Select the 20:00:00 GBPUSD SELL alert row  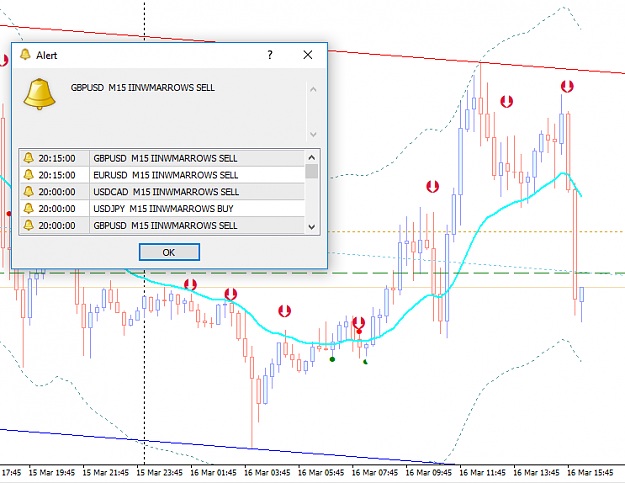[x=162, y=225]
